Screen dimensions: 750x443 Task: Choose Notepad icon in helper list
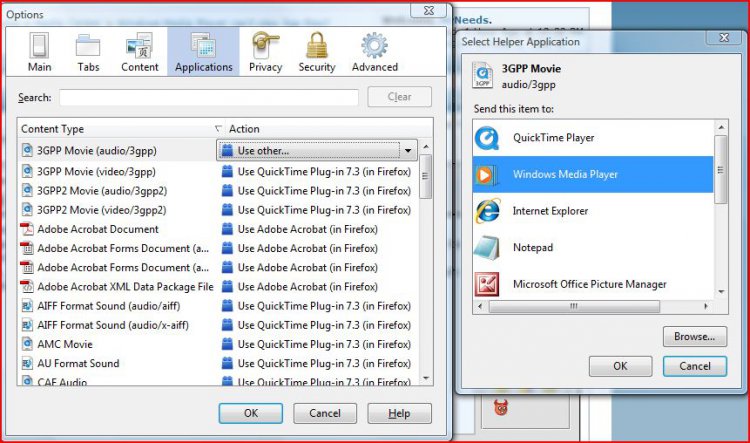[x=487, y=248]
